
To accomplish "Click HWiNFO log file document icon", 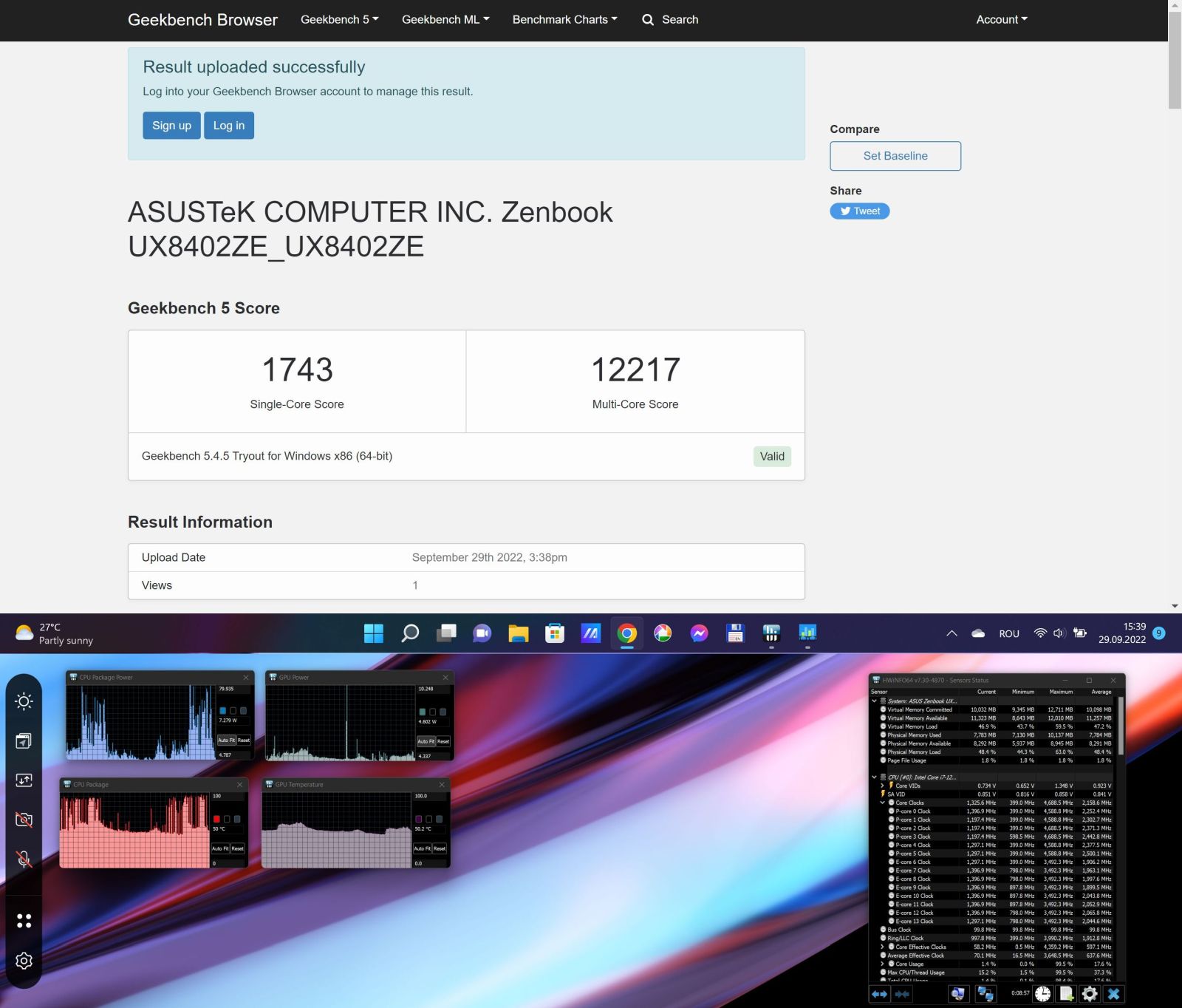I will [x=1066, y=994].
